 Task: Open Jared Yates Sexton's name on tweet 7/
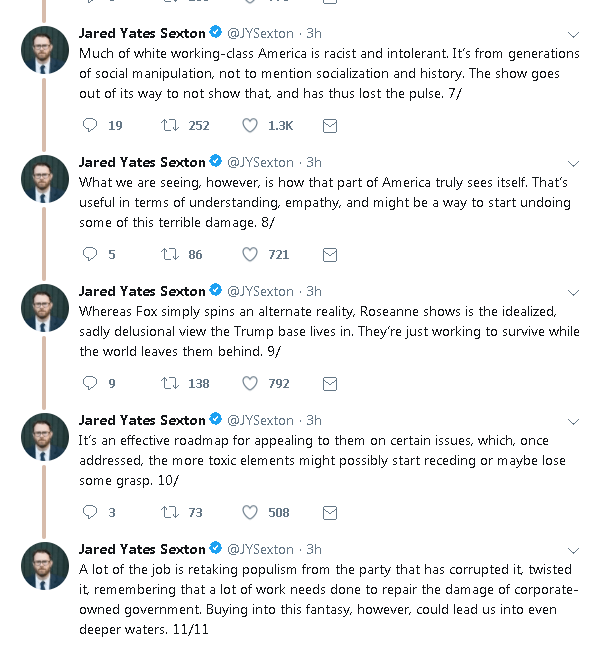(141, 33)
